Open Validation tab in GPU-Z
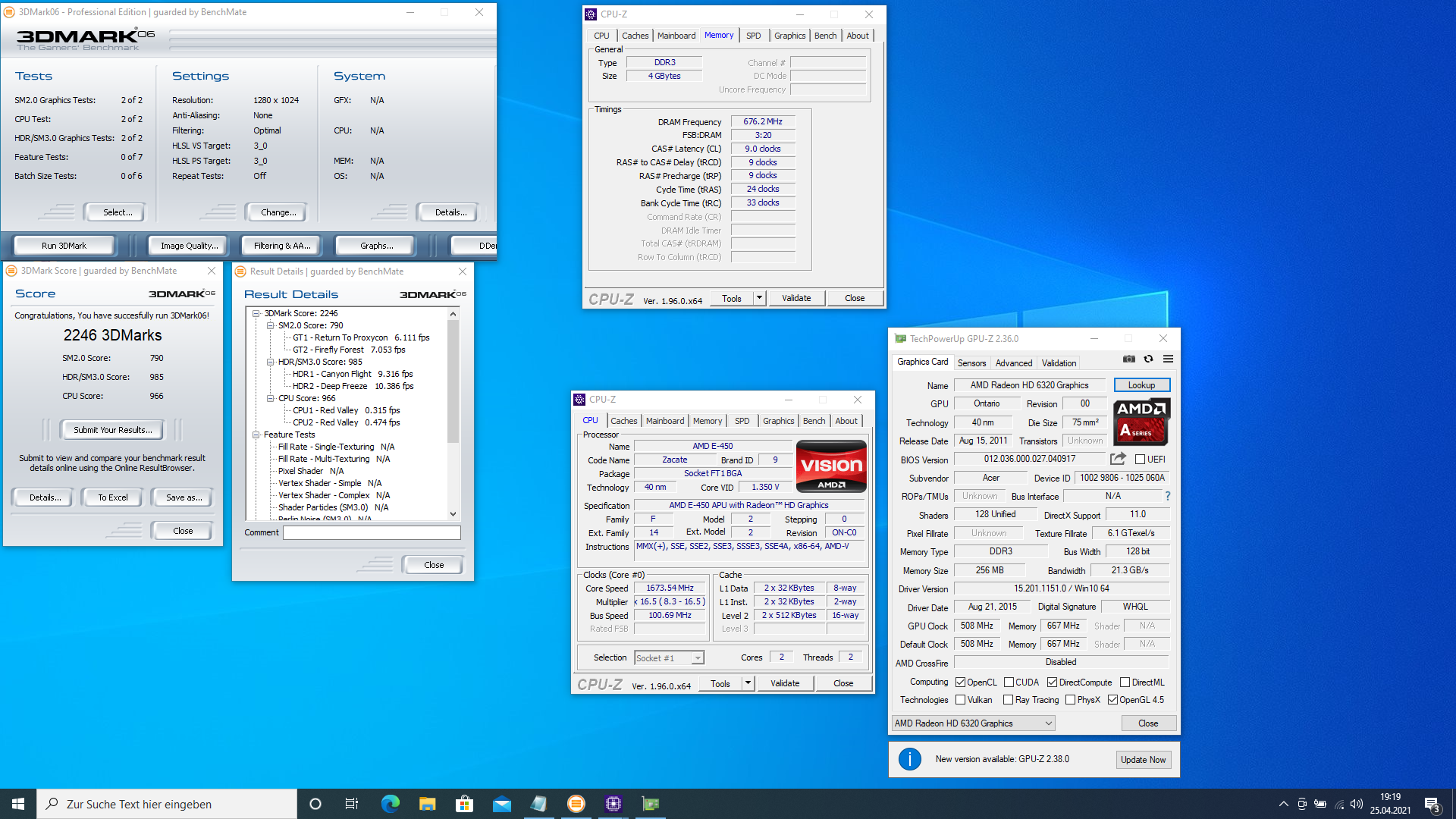 coord(1059,363)
